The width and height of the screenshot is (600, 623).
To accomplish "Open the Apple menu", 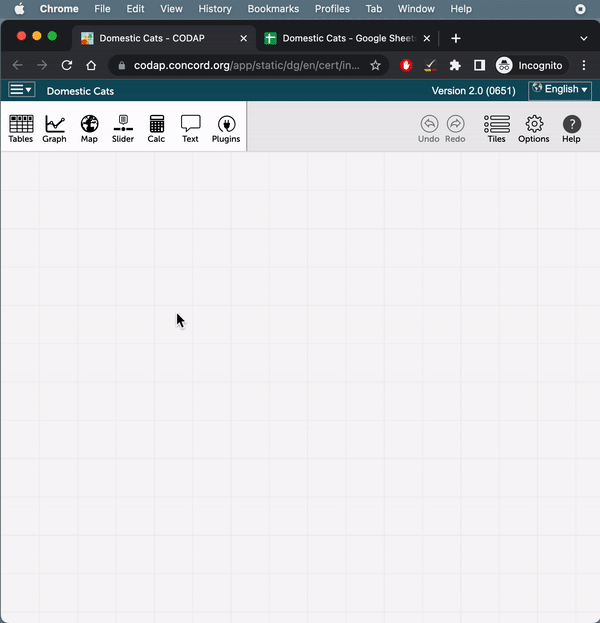I will tap(19, 9).
